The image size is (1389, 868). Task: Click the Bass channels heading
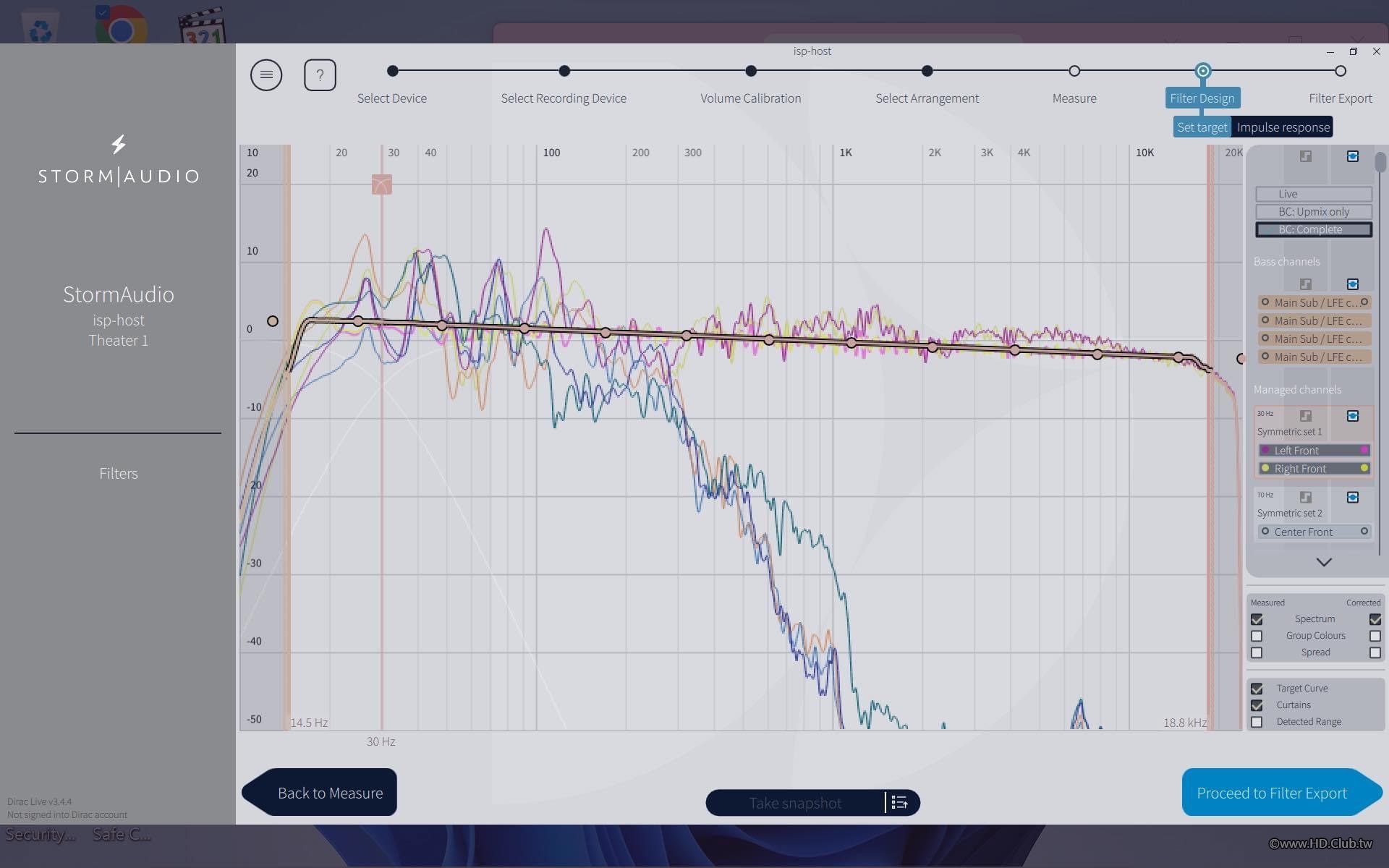1286,261
